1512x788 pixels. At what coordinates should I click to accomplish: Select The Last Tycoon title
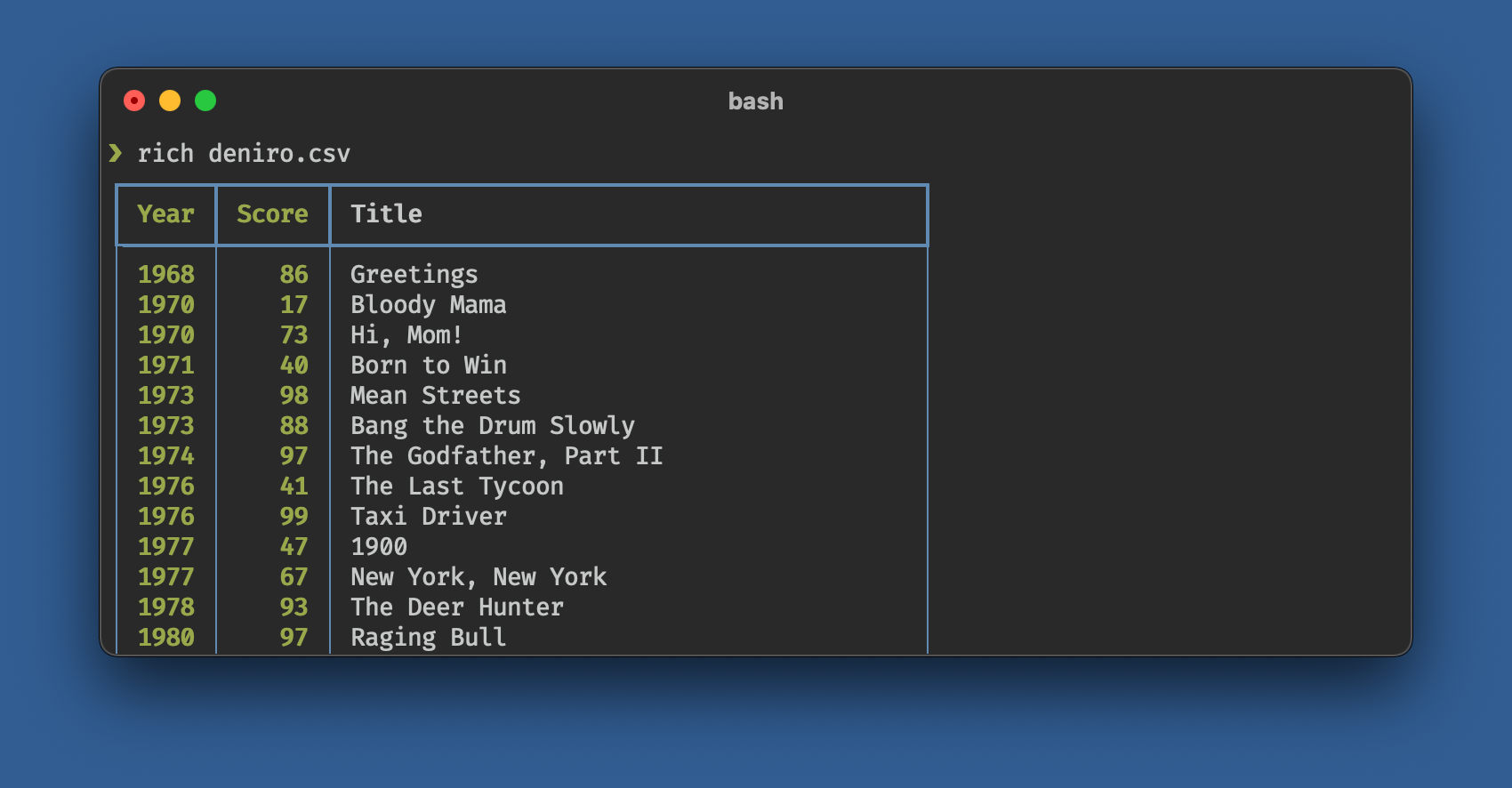pyautogui.click(x=457, y=486)
